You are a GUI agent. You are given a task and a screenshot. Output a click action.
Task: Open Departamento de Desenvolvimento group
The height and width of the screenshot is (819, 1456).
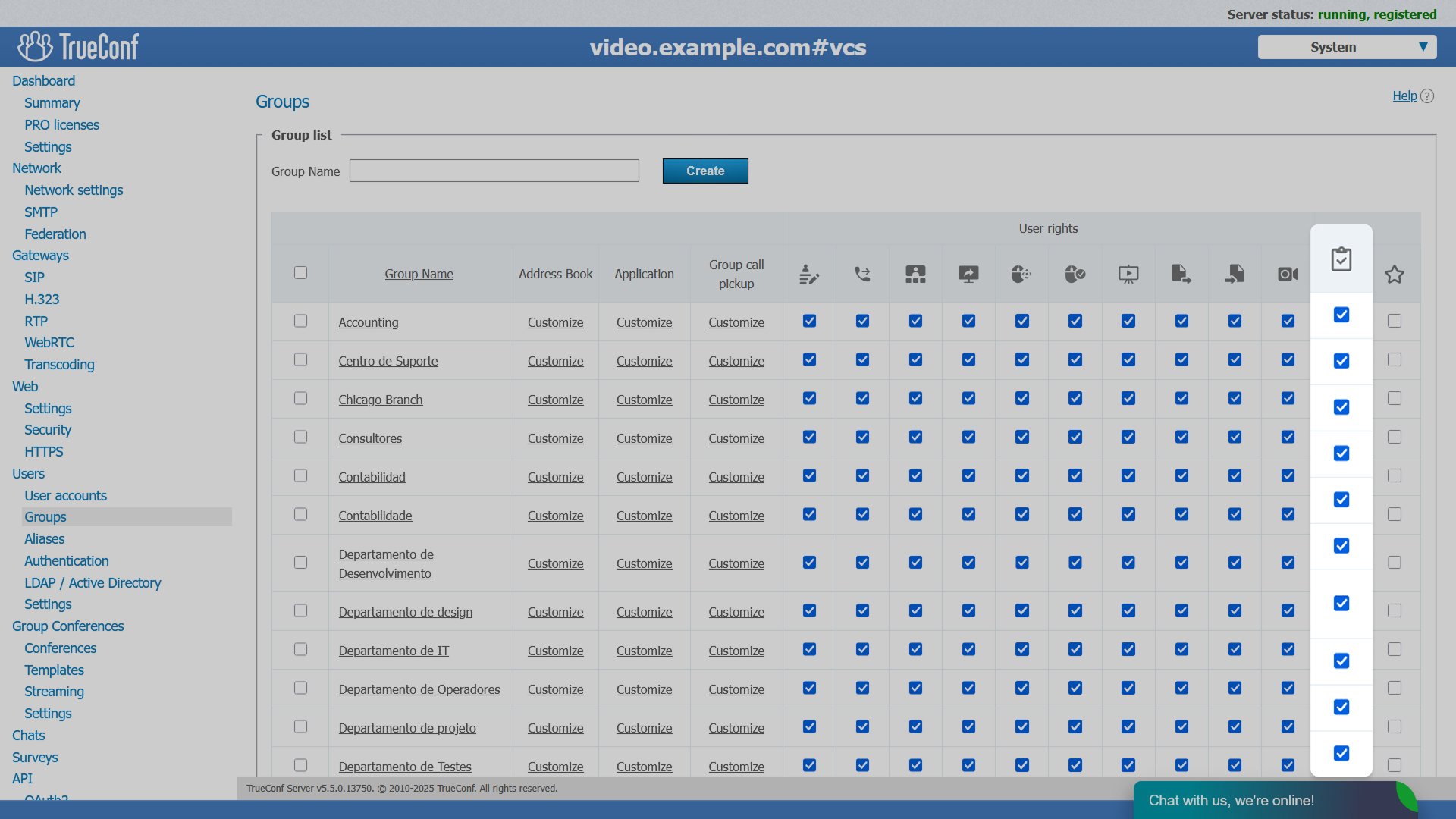click(x=386, y=563)
